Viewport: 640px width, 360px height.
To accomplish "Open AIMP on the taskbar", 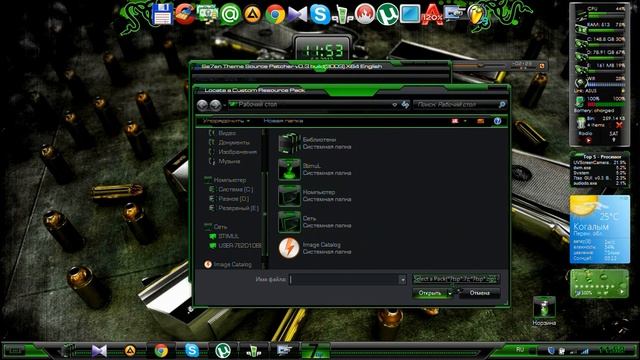I will coord(130,351).
